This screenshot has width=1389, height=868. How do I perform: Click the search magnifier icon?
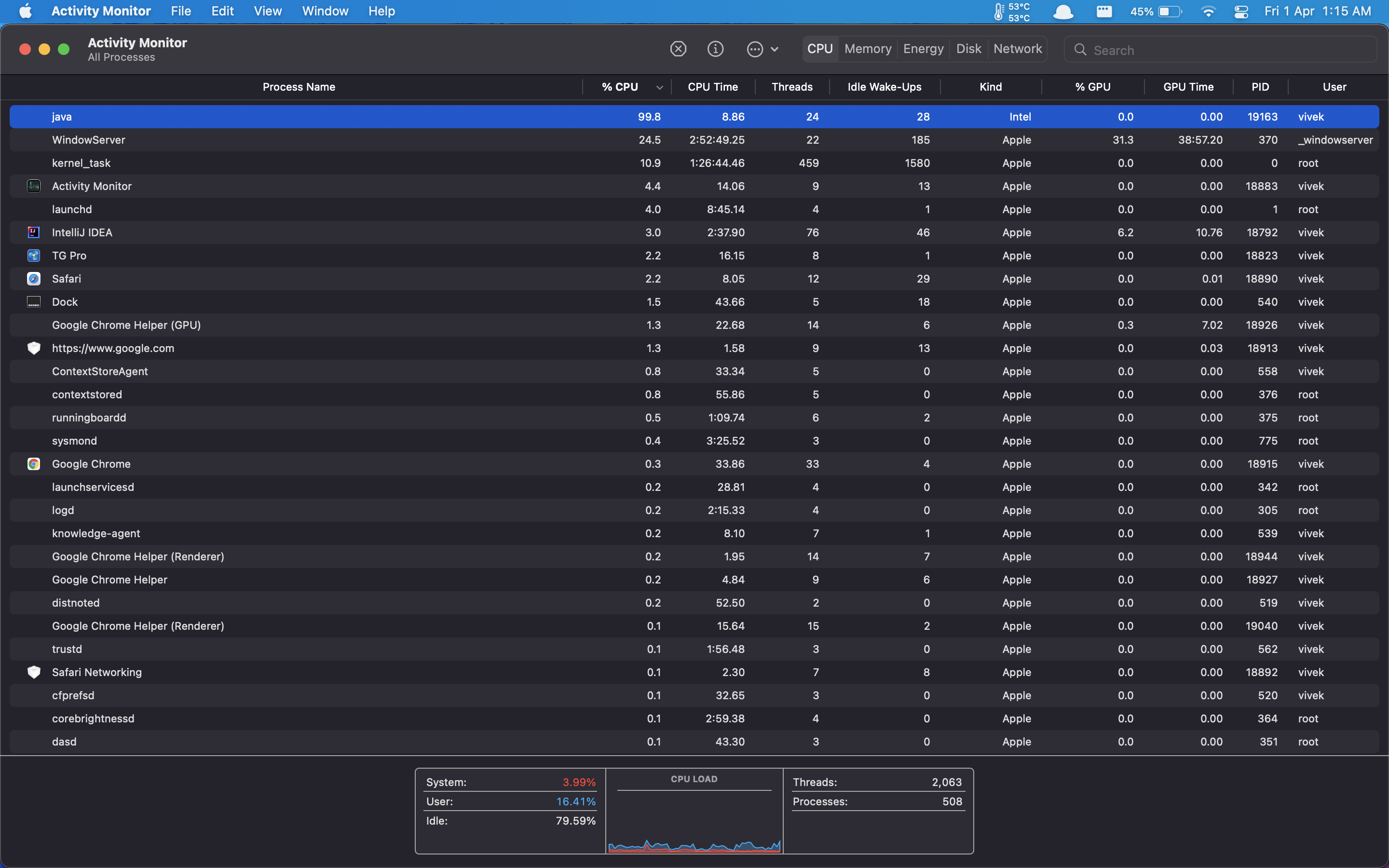tap(1080, 50)
